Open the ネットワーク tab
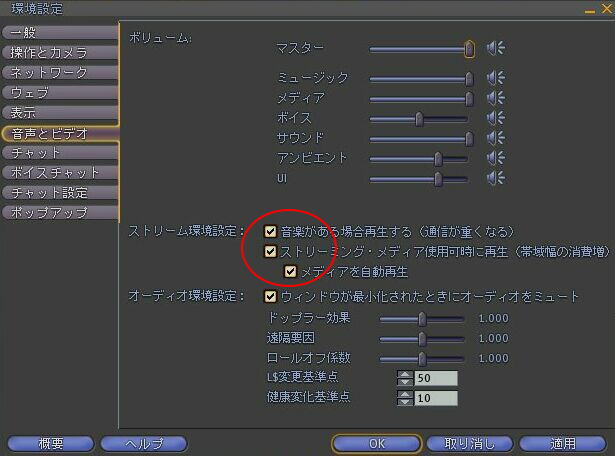Image resolution: width=615 pixels, height=456 pixels. coord(60,73)
